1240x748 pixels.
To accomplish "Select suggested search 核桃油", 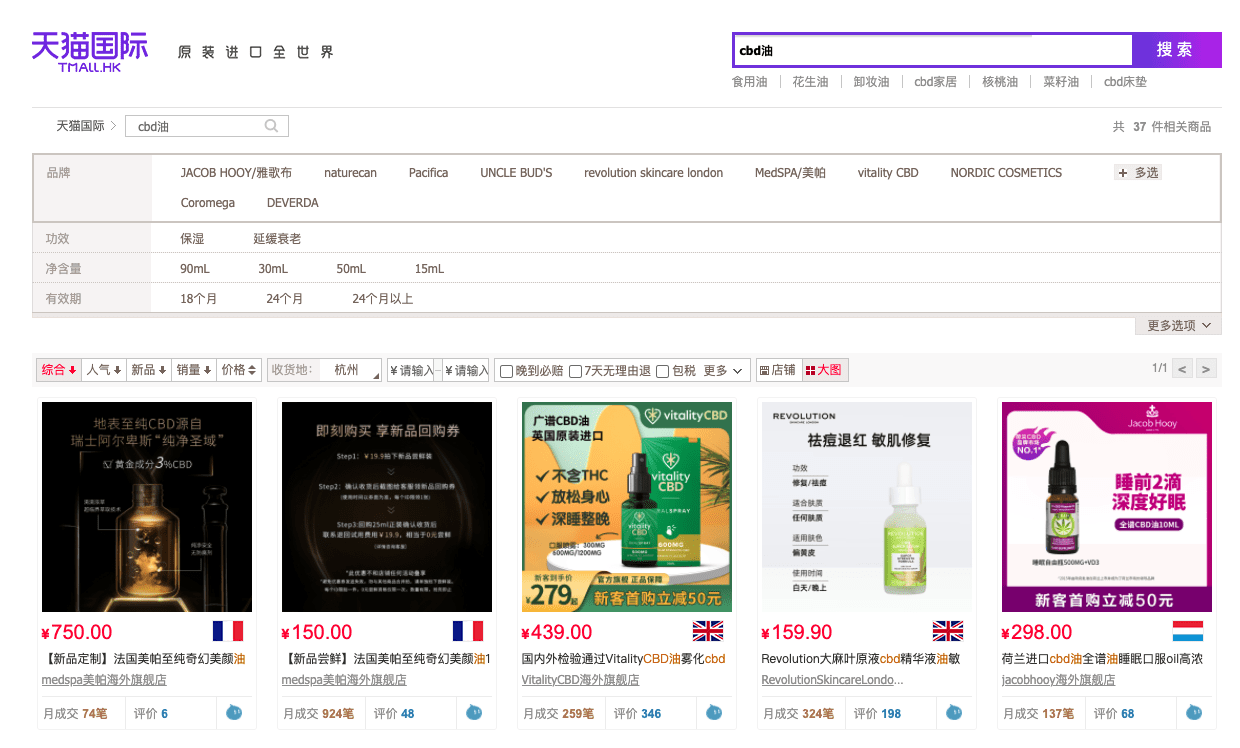I will point(1000,82).
